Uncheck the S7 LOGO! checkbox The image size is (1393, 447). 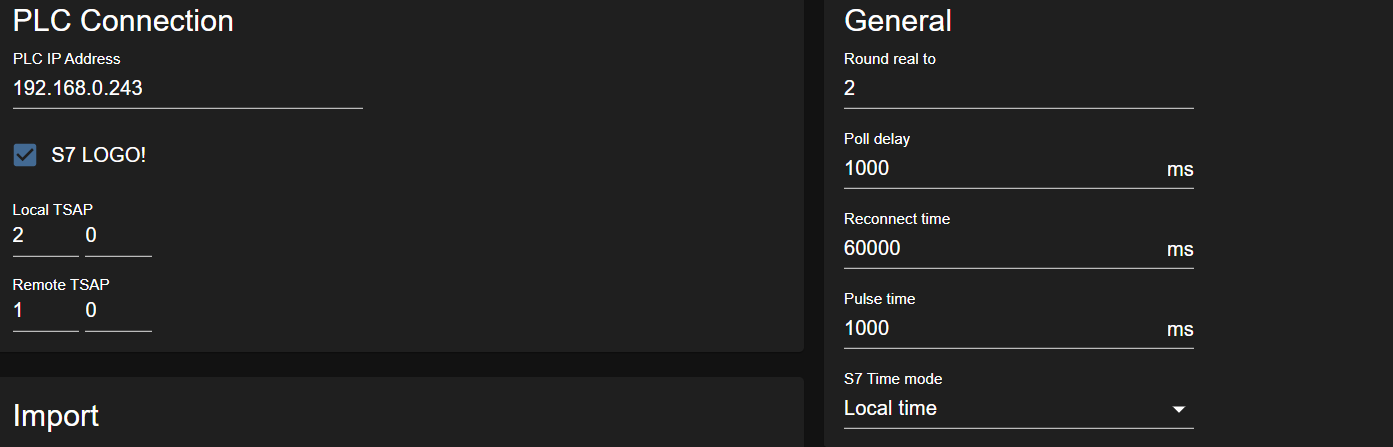[x=25, y=155]
